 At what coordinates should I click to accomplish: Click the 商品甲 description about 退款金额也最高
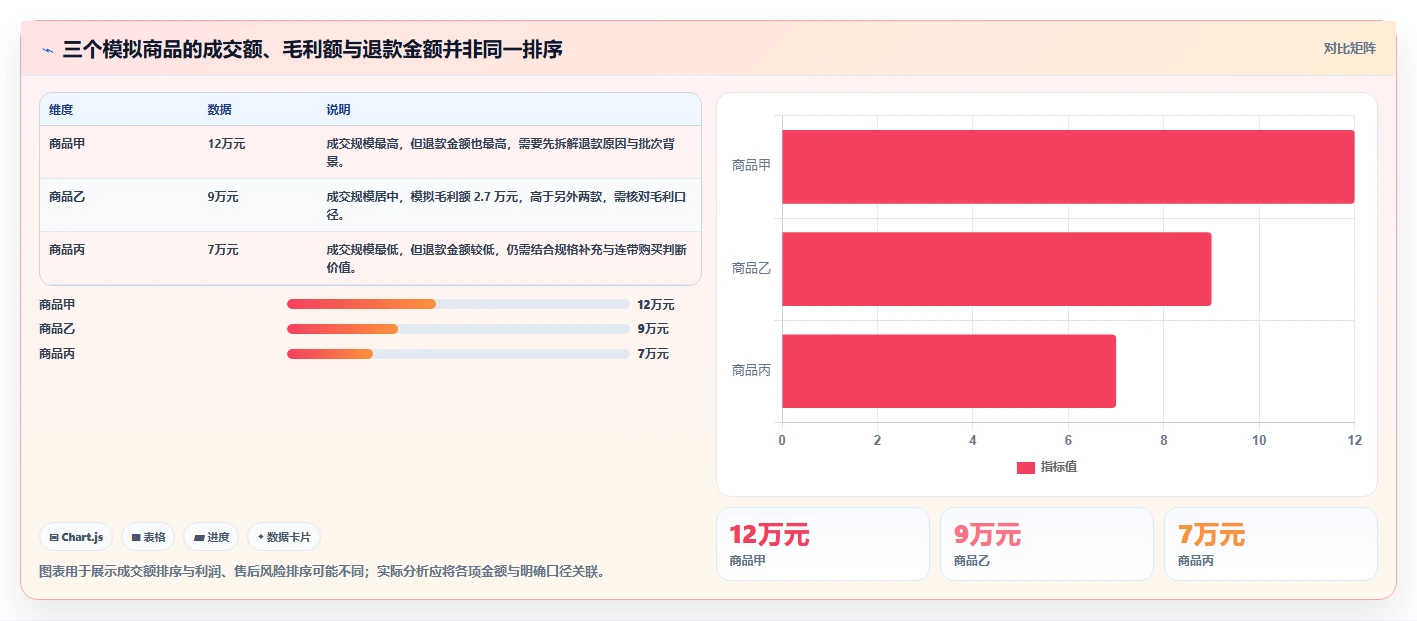pos(507,153)
